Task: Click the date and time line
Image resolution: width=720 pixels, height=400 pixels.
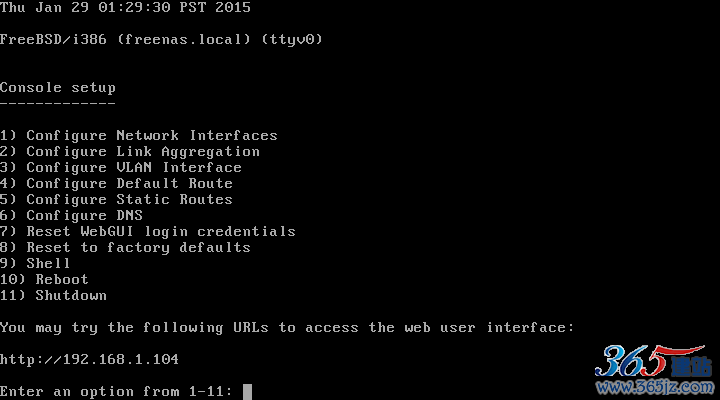Action: (125, 7)
